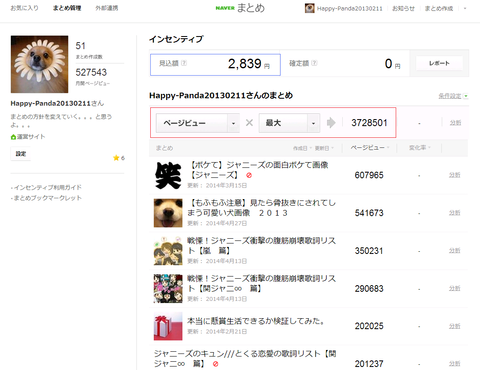Open 【ボケて】ジャニーズの面白ボケて画像 matome

pyautogui.click(x=258, y=169)
